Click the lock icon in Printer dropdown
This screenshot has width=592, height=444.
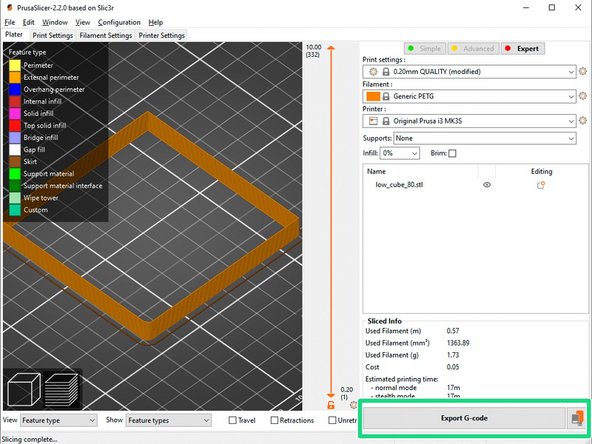click(x=386, y=121)
